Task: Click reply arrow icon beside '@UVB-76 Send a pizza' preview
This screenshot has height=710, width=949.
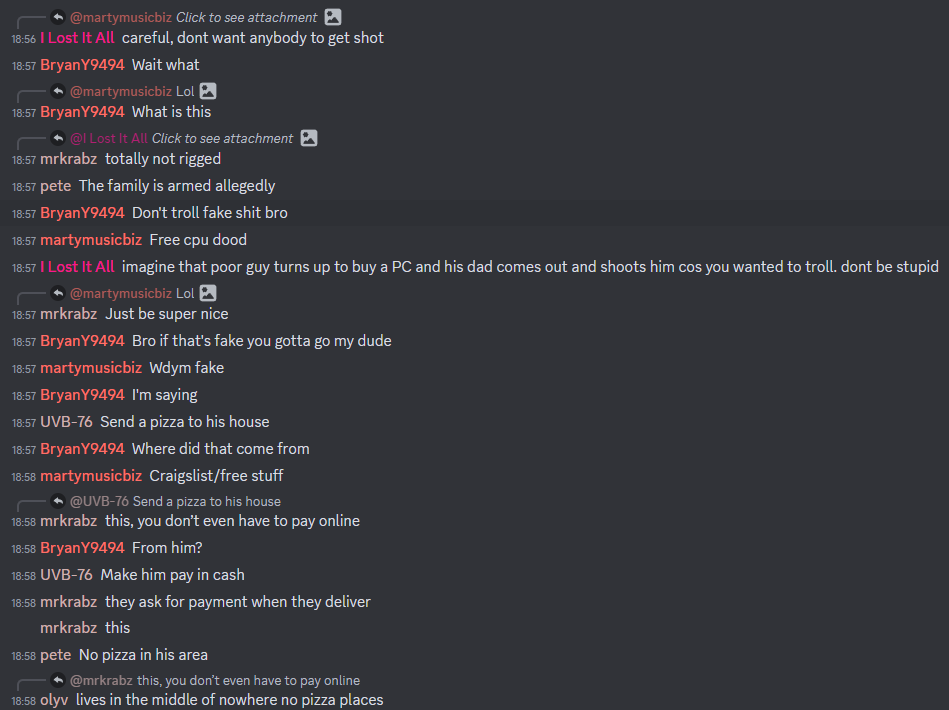Action: [x=58, y=501]
